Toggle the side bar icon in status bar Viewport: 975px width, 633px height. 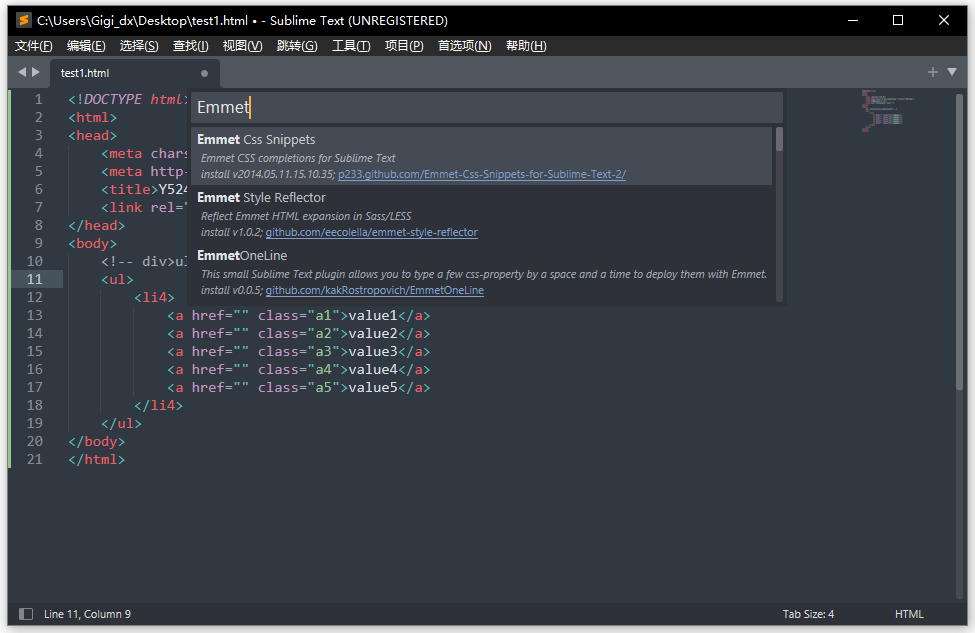[26, 614]
